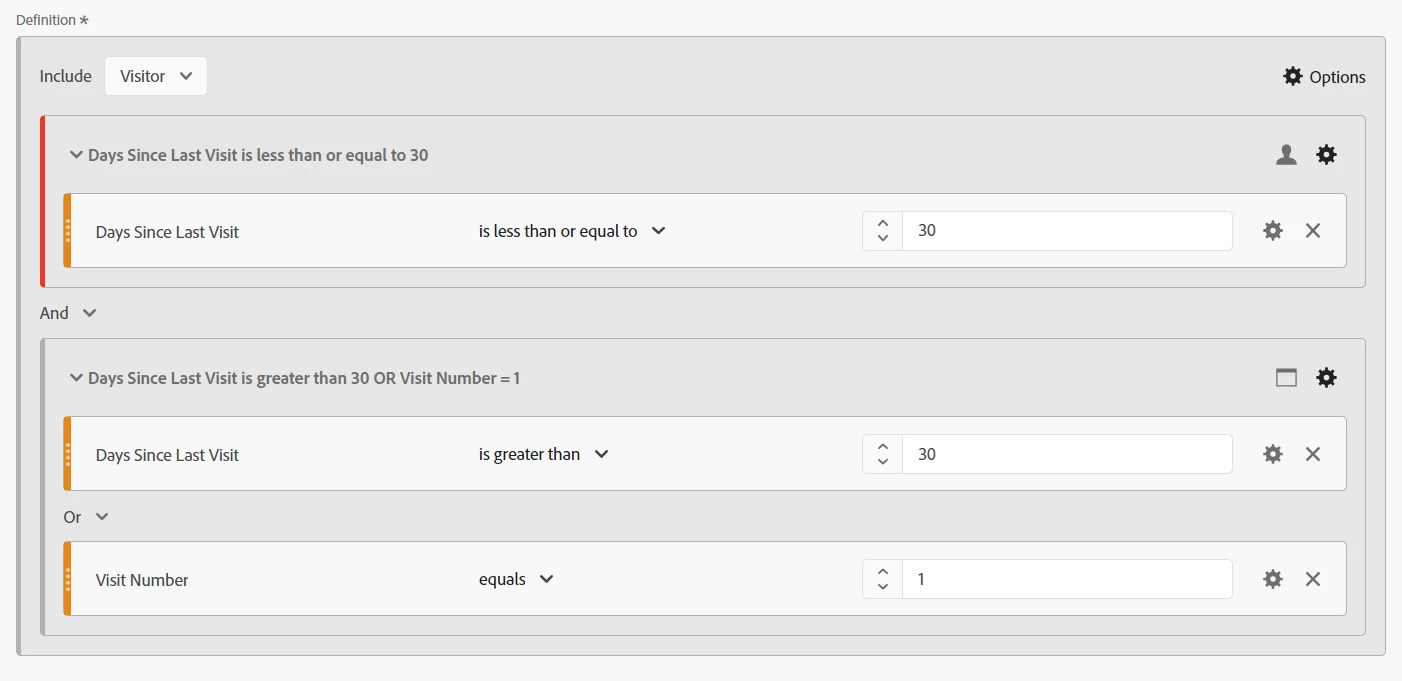Open 'is less than or equal to' operator dropdown
The image size is (1402, 681).
click(572, 231)
